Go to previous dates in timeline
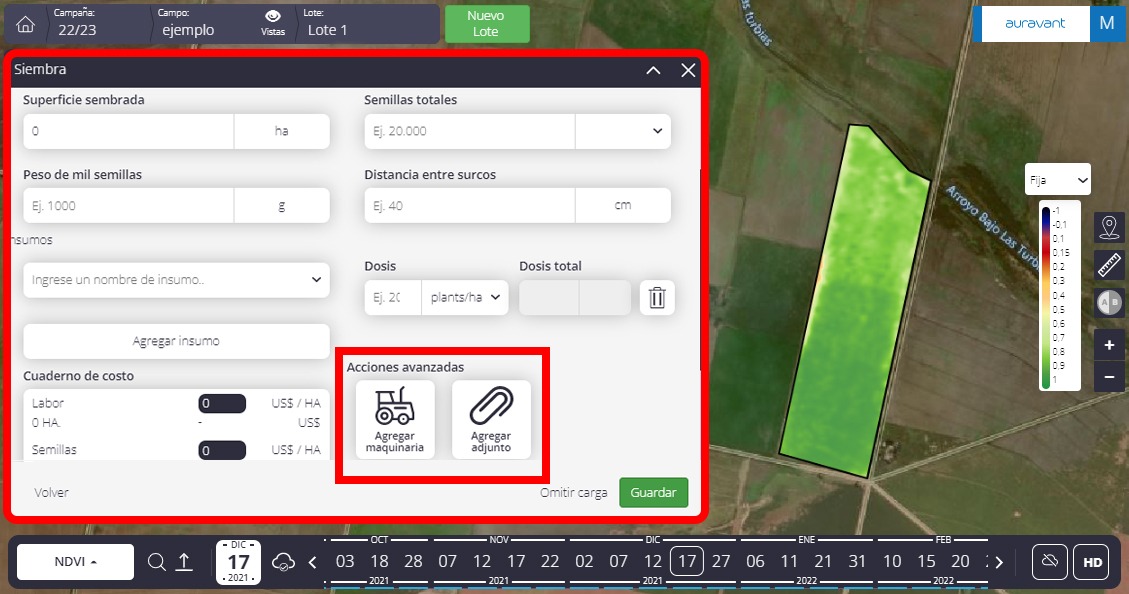The height and width of the screenshot is (594, 1129). (x=312, y=562)
